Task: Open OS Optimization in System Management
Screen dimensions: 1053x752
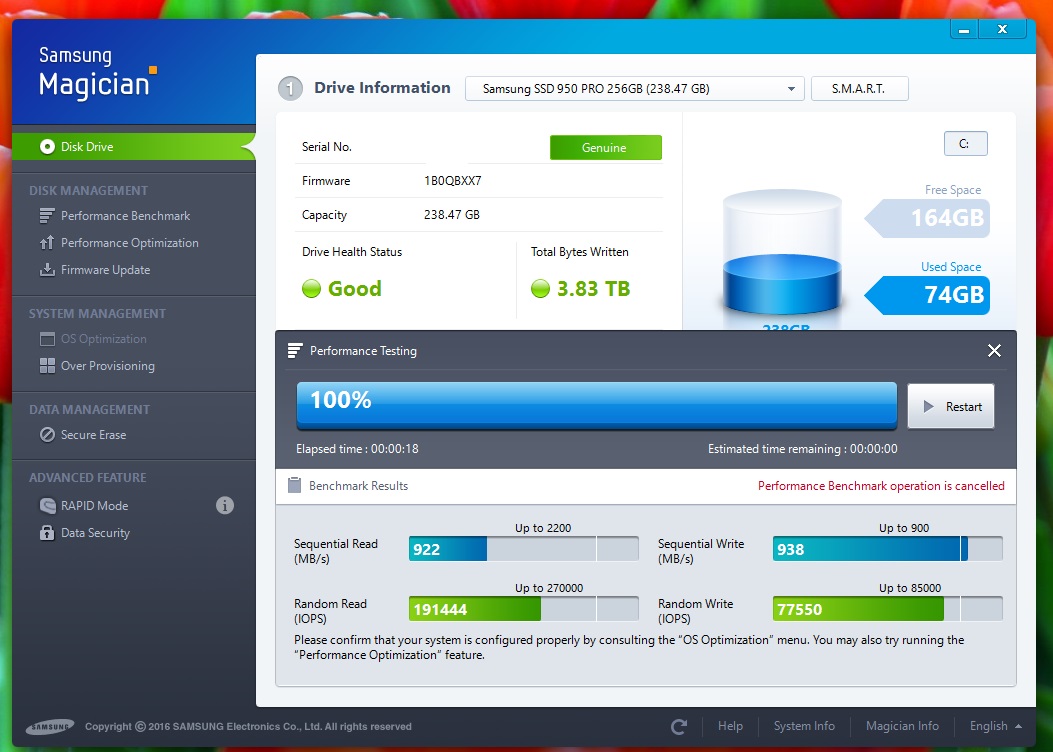Action: pos(103,339)
